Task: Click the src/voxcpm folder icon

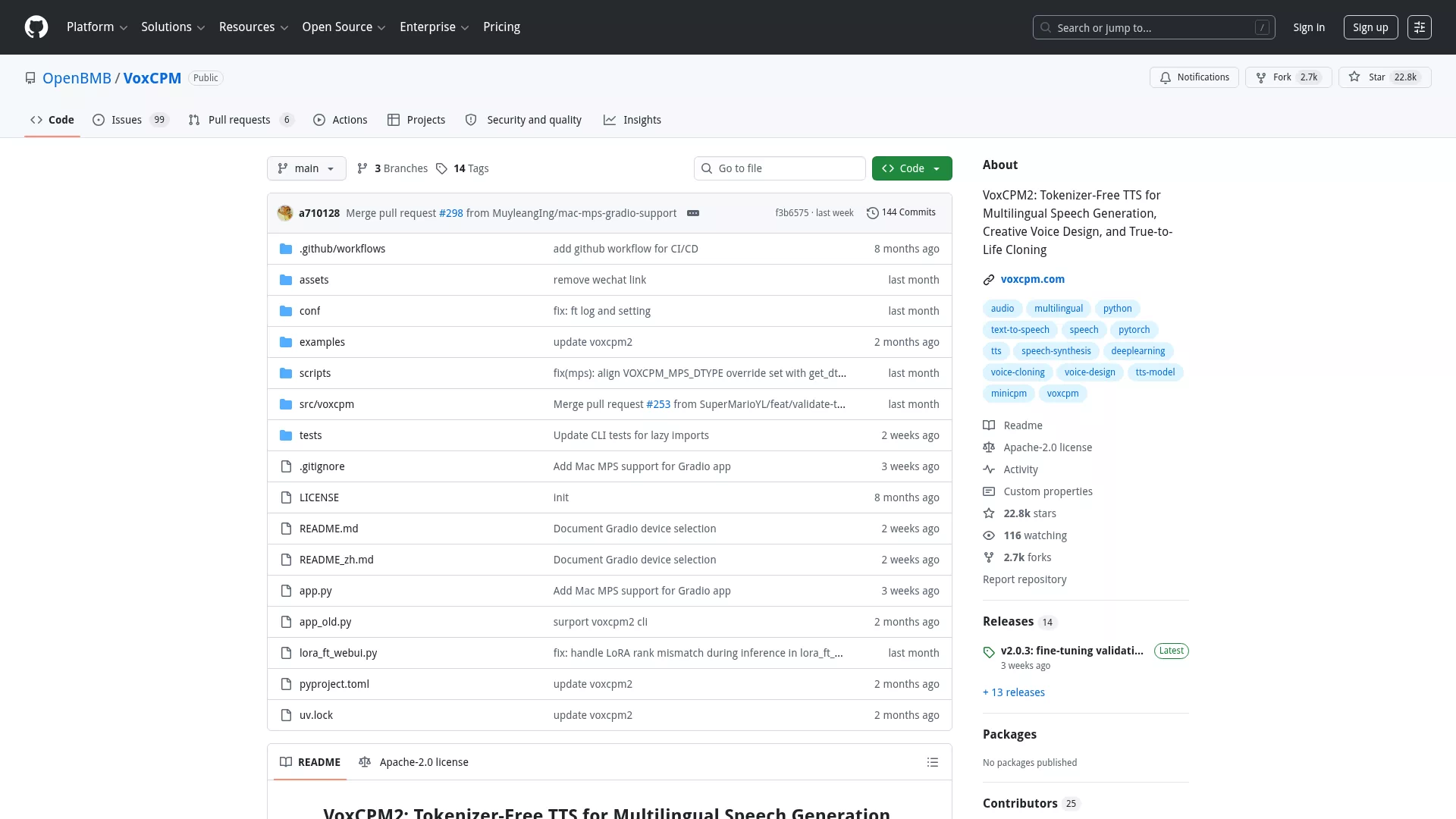Action: coord(286,404)
